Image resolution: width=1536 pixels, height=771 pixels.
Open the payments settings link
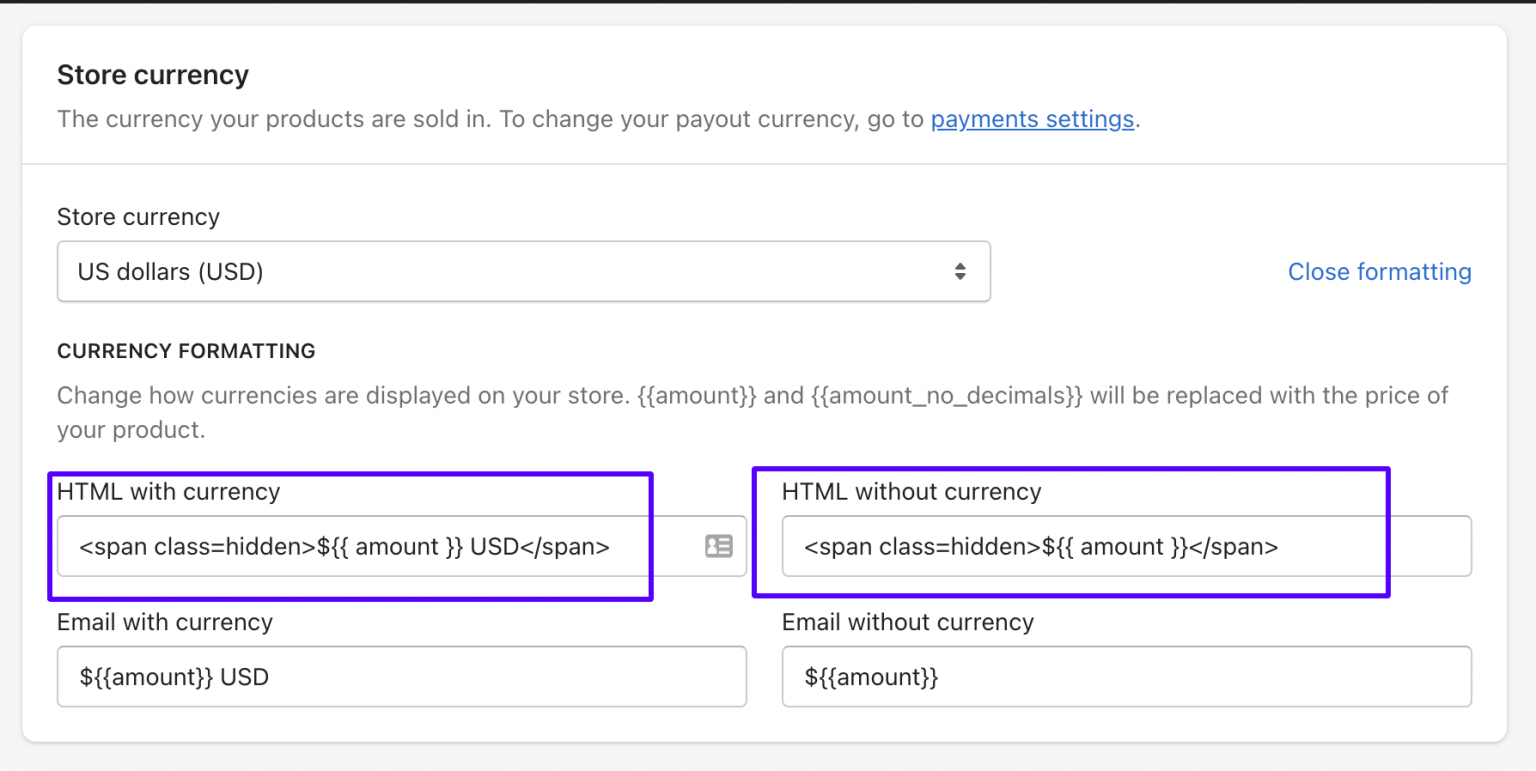[1031, 119]
